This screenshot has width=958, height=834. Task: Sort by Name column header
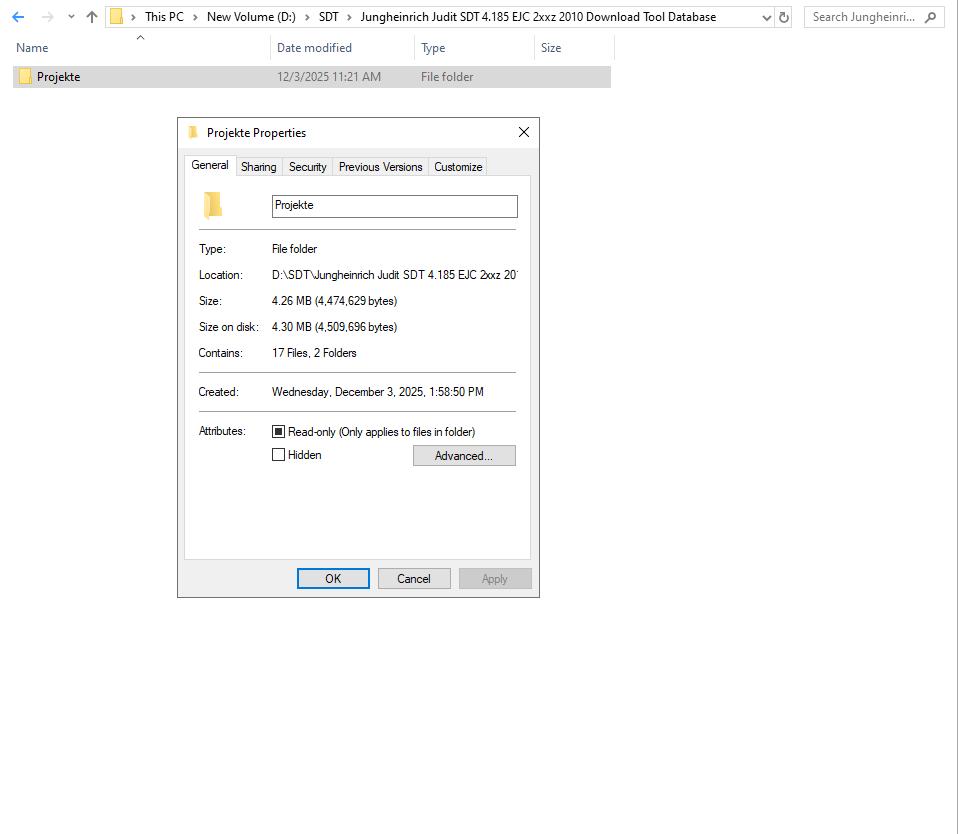click(x=32, y=48)
